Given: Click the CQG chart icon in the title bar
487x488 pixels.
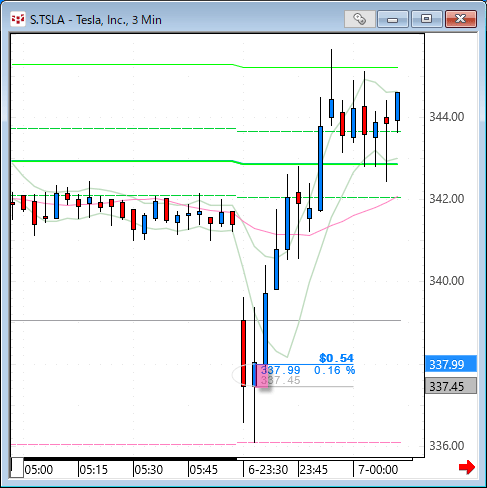Looking at the screenshot, I should coord(18,19).
